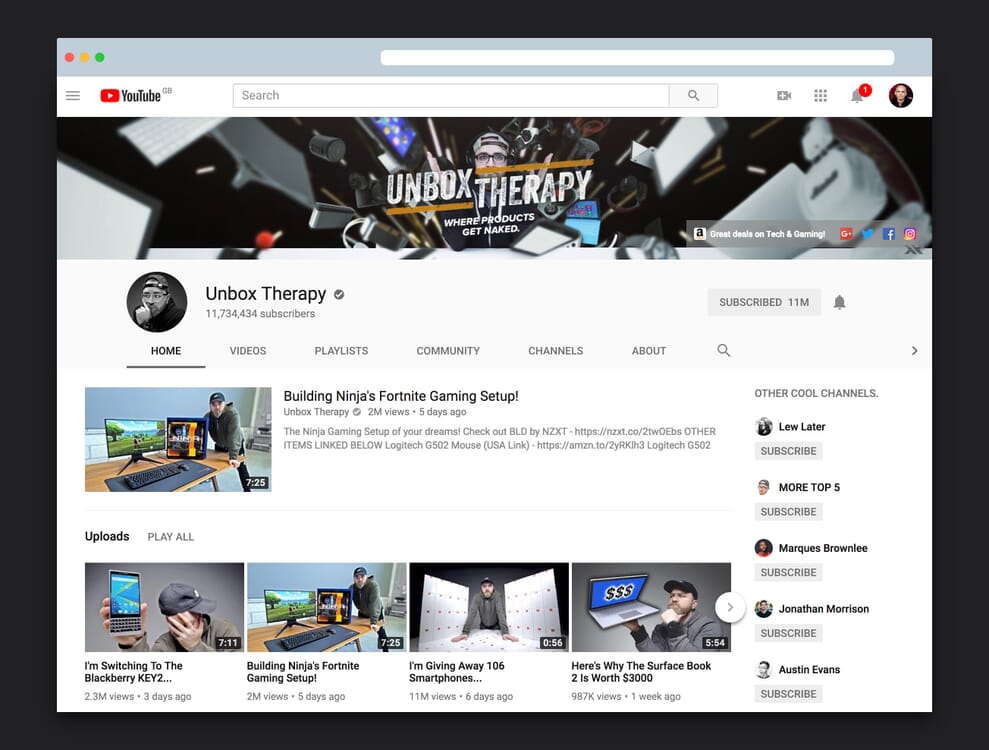Open the upload video camera icon

(784, 95)
